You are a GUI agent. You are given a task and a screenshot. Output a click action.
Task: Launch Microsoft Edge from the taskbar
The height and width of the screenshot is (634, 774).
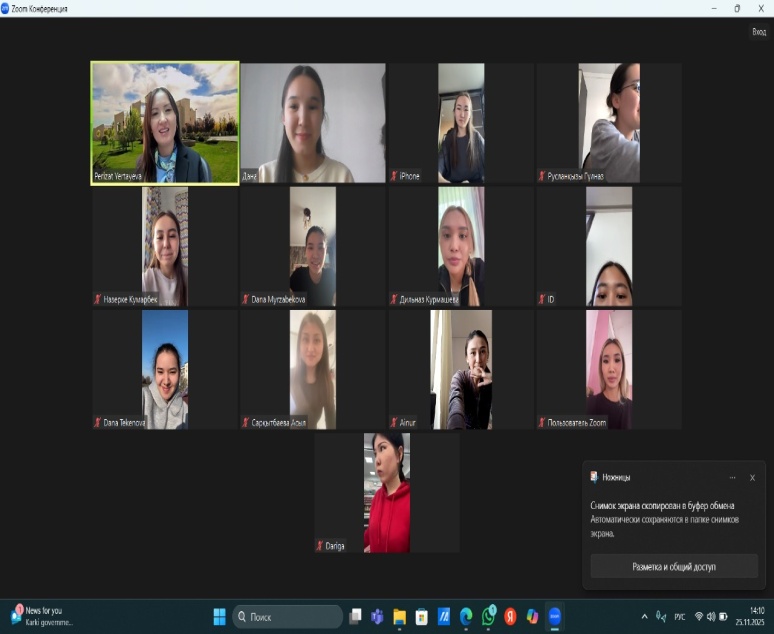pos(466,616)
